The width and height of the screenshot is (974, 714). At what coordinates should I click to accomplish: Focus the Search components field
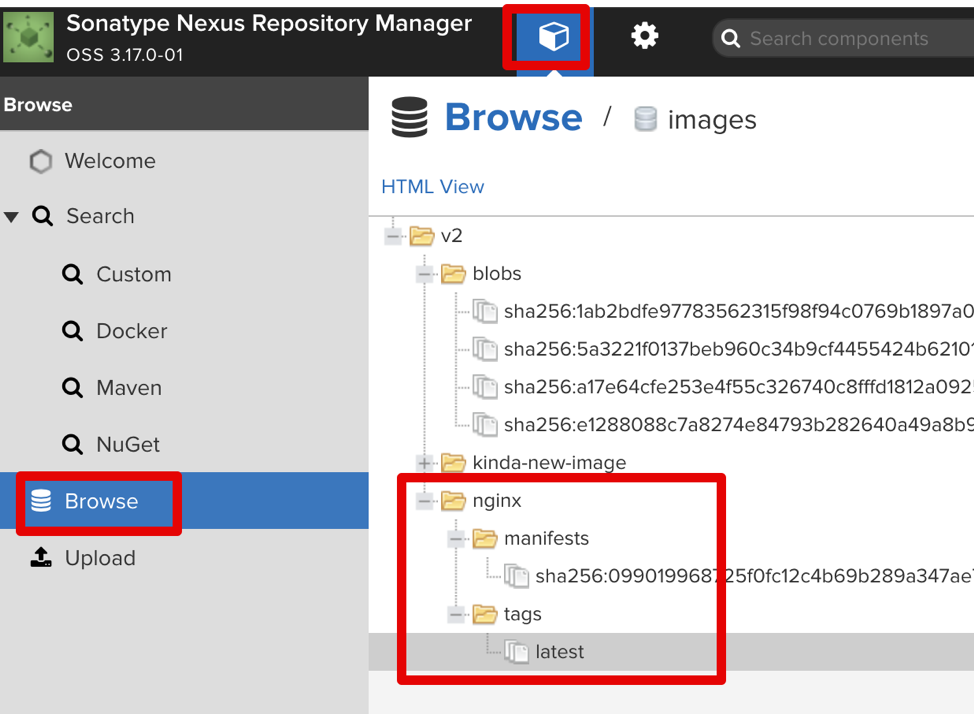[845, 39]
